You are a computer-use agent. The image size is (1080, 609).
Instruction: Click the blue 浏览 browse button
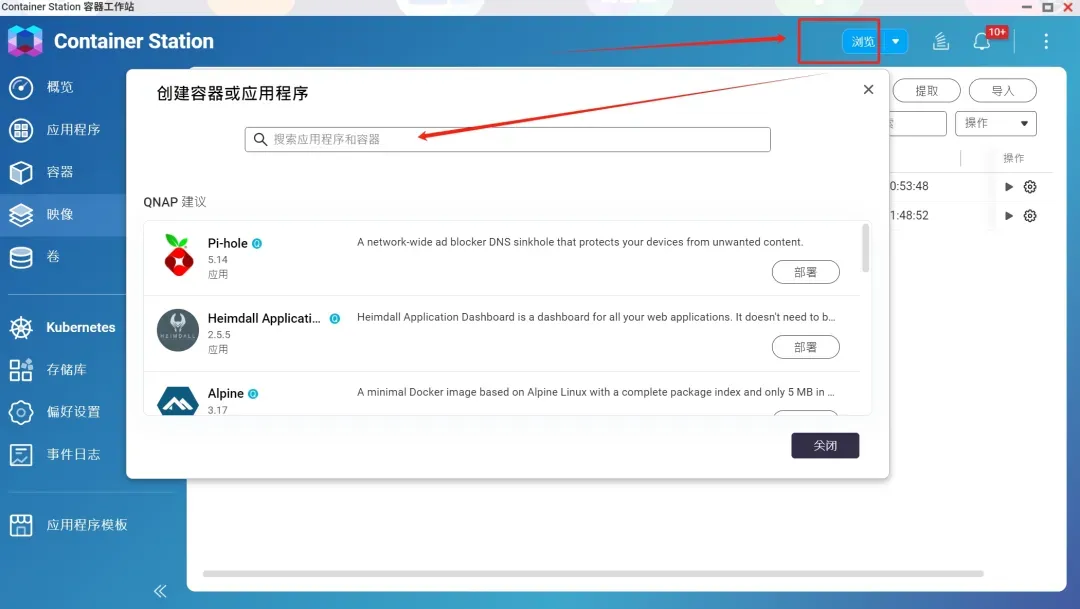click(x=862, y=41)
